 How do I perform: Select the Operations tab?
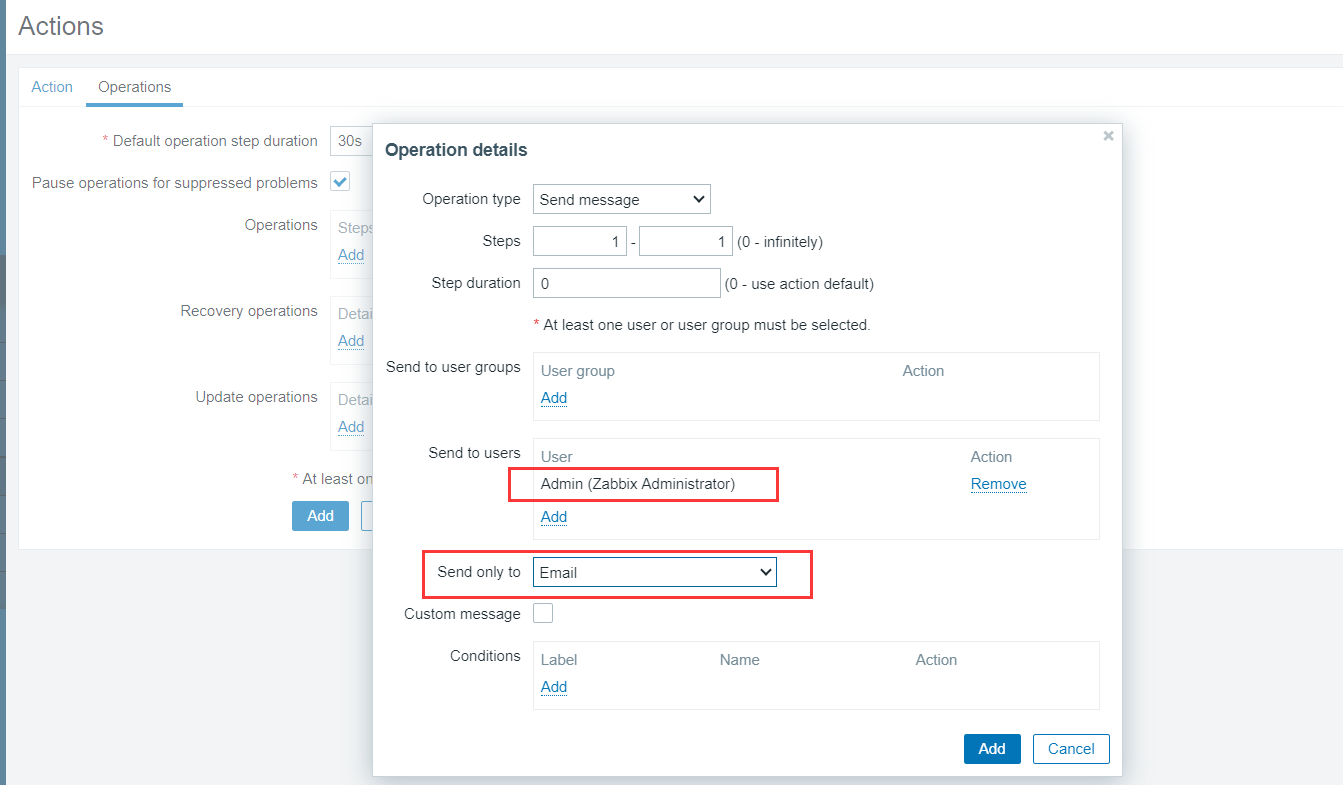click(134, 87)
